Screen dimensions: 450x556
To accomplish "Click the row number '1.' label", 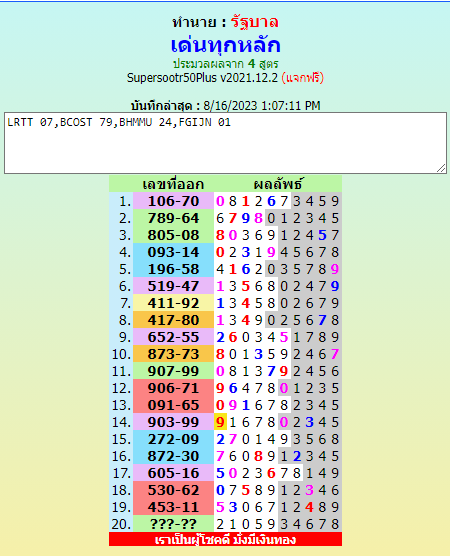I will coord(125,201).
